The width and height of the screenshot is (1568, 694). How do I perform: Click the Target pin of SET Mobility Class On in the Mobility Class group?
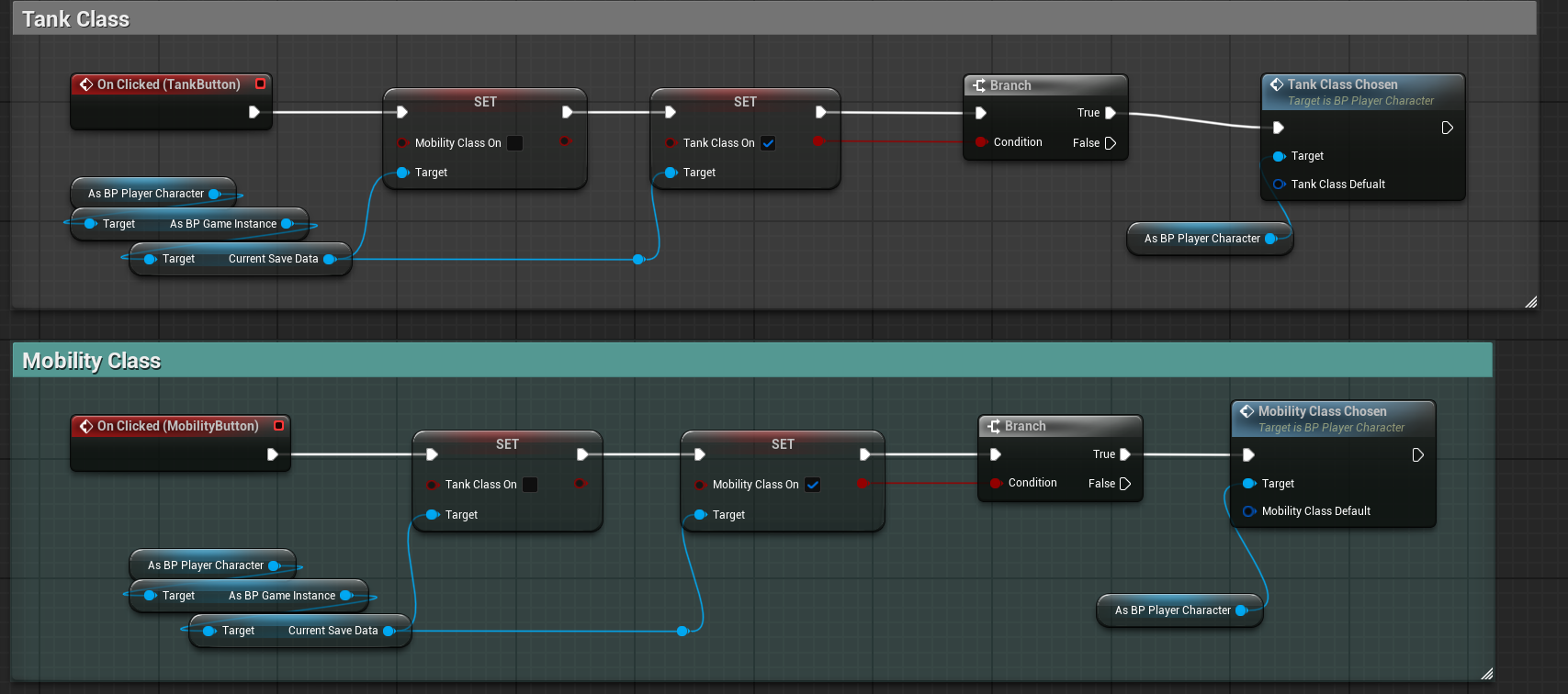coord(700,515)
